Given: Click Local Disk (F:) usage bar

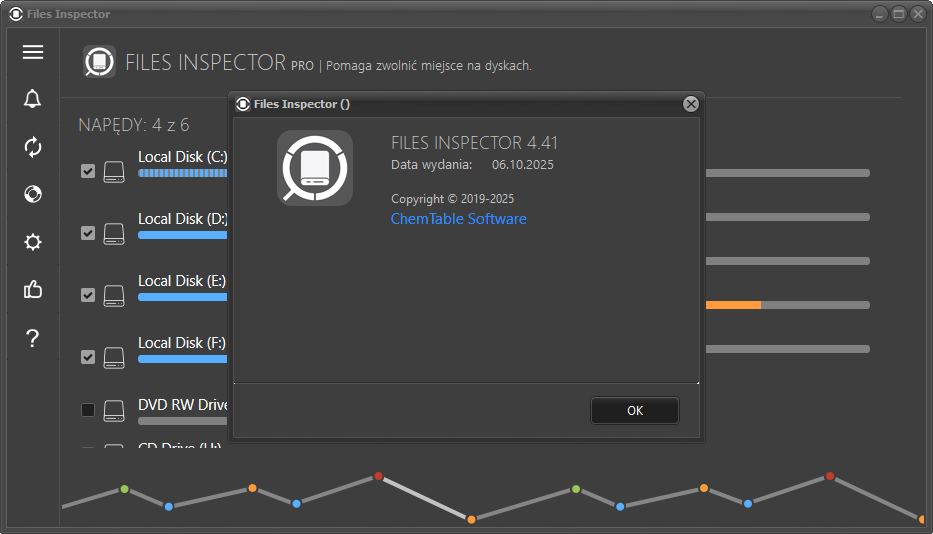Looking at the screenshot, I should click(183, 359).
